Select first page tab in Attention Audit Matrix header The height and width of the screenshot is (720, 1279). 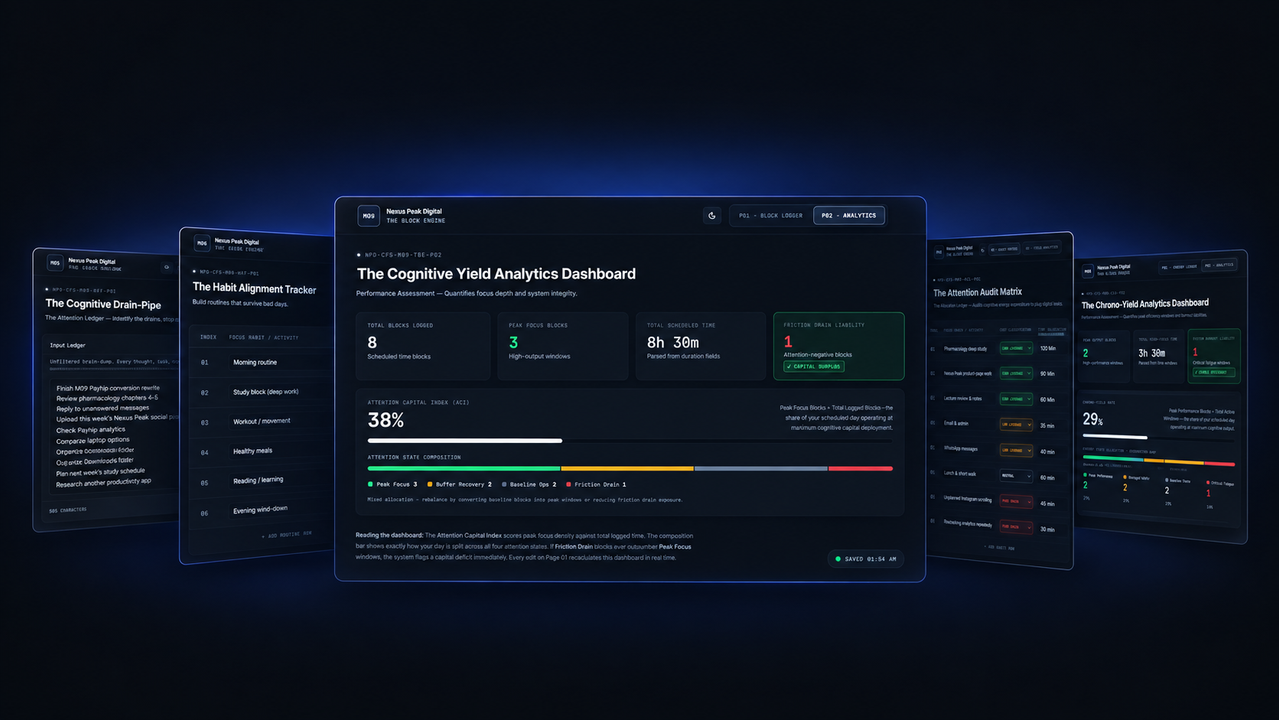point(1004,249)
